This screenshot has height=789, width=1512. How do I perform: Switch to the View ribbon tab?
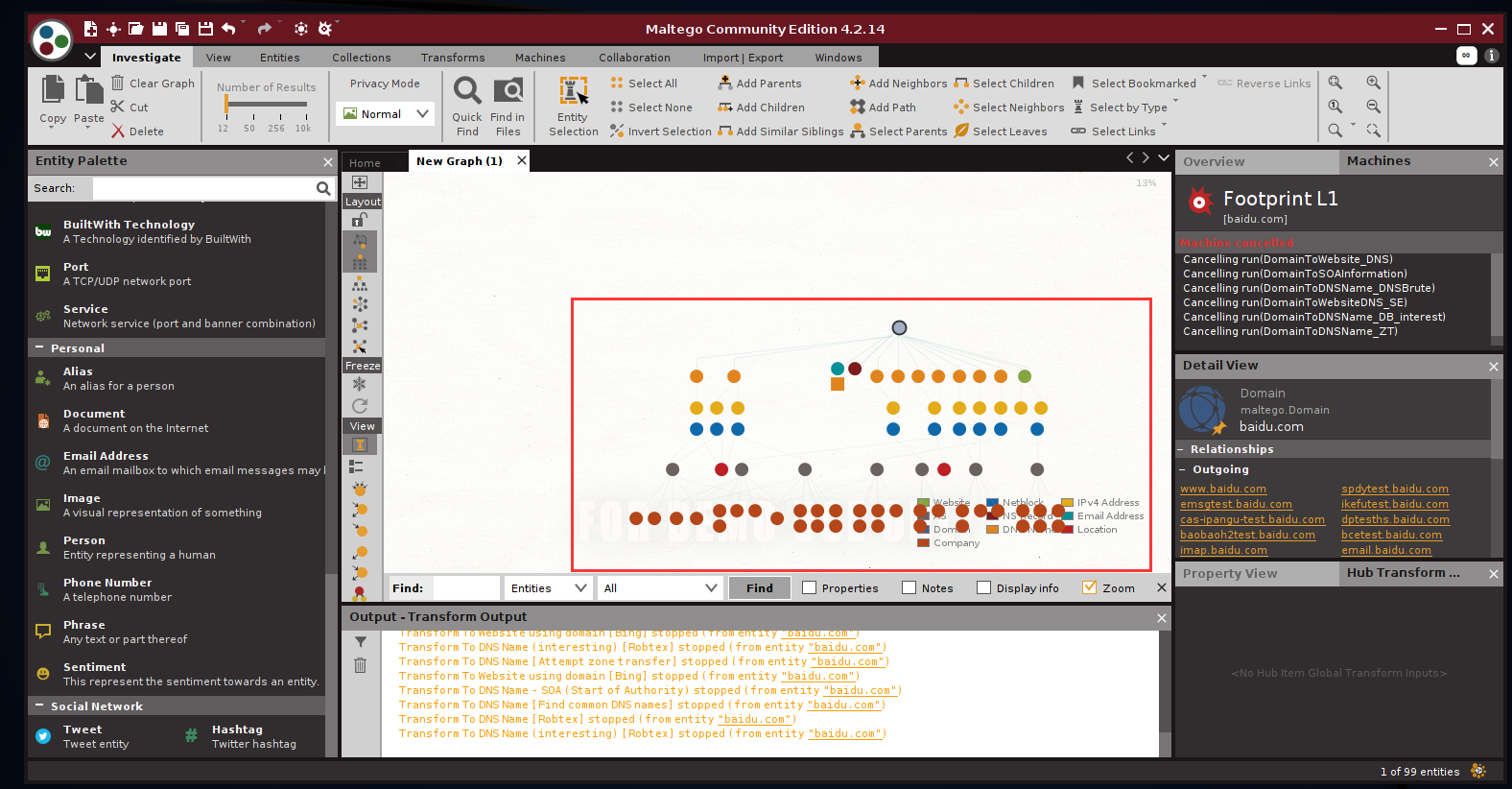click(x=218, y=58)
